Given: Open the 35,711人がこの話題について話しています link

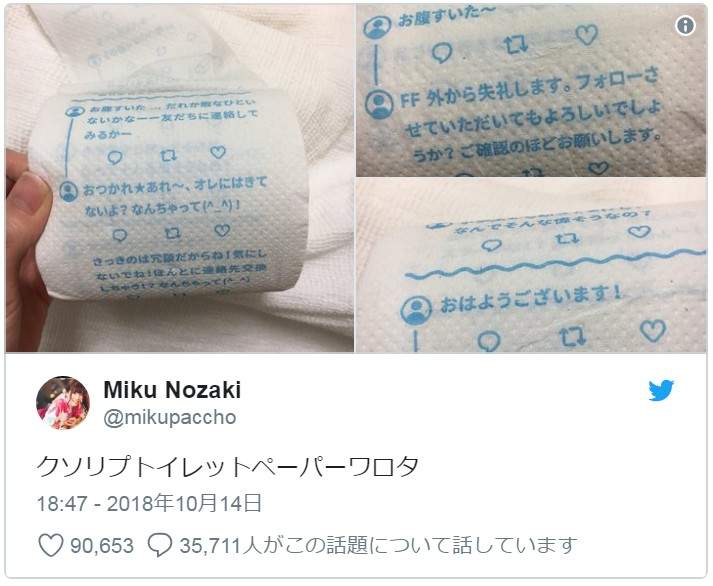Looking at the screenshot, I should (378, 546).
